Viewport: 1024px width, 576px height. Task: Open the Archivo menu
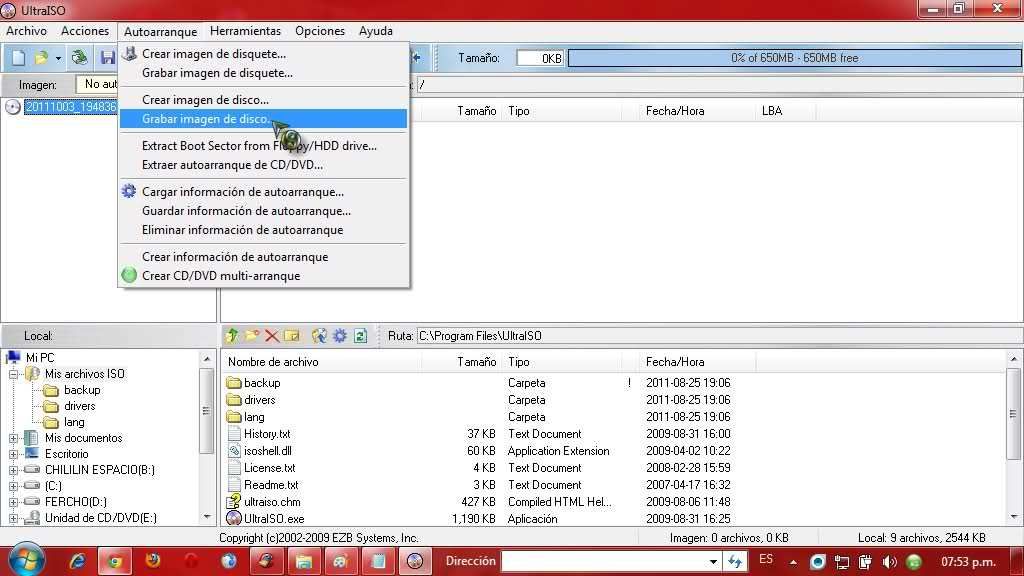coord(26,31)
